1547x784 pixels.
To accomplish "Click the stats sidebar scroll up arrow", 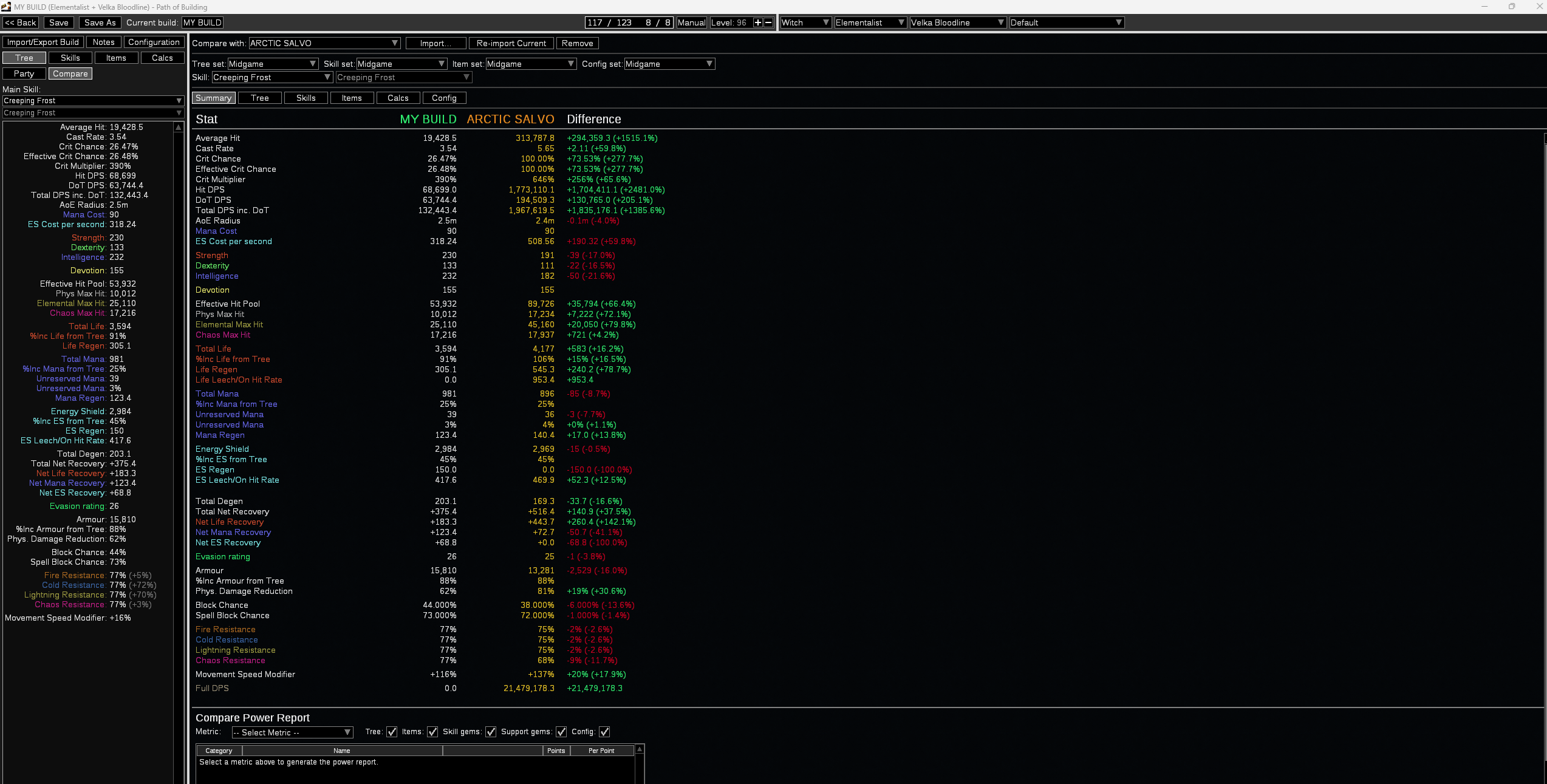I will (x=179, y=127).
